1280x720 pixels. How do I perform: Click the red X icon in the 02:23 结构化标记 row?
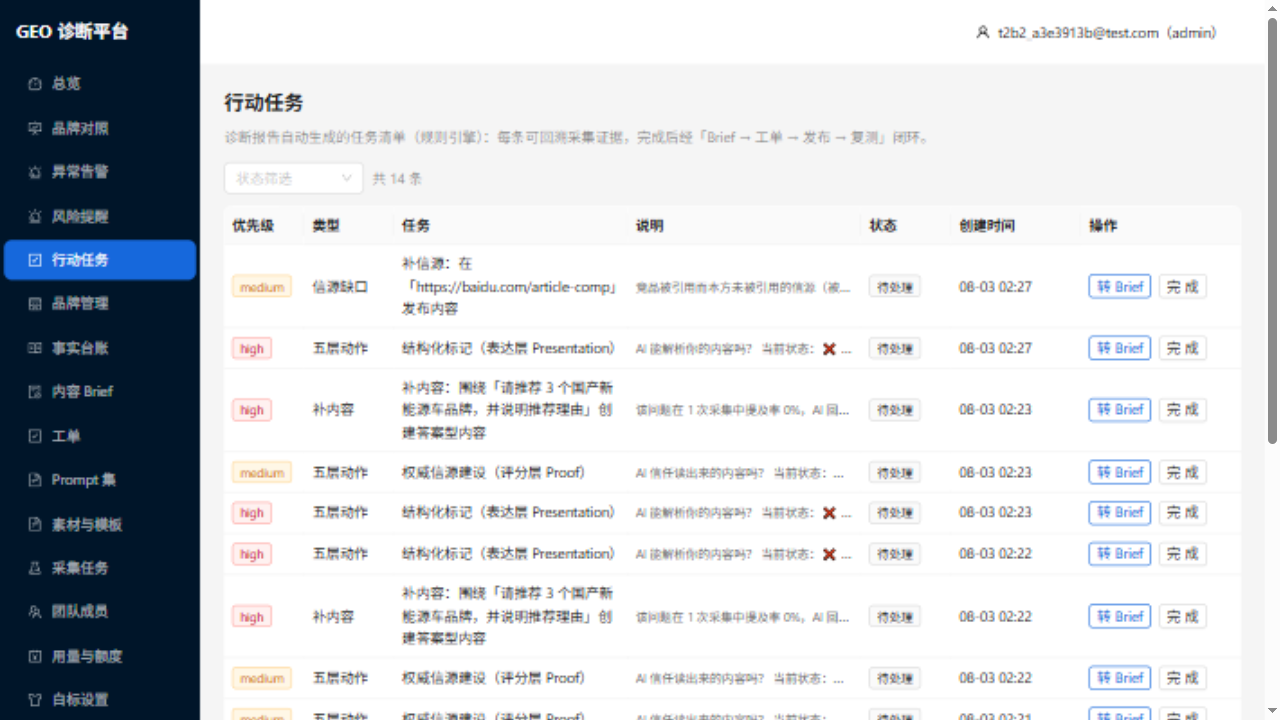pos(829,513)
